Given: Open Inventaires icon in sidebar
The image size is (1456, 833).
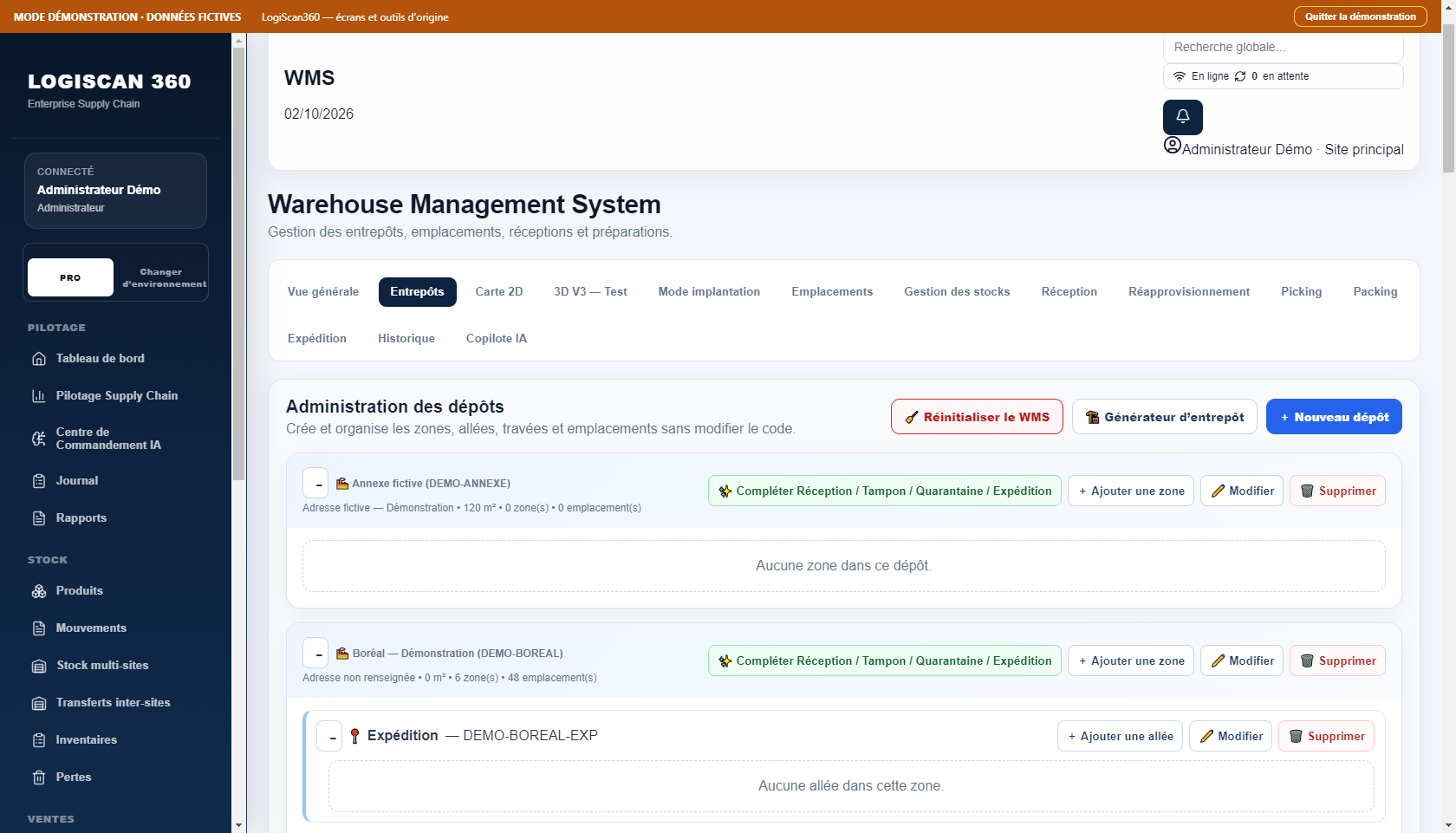Looking at the screenshot, I should click(x=39, y=740).
